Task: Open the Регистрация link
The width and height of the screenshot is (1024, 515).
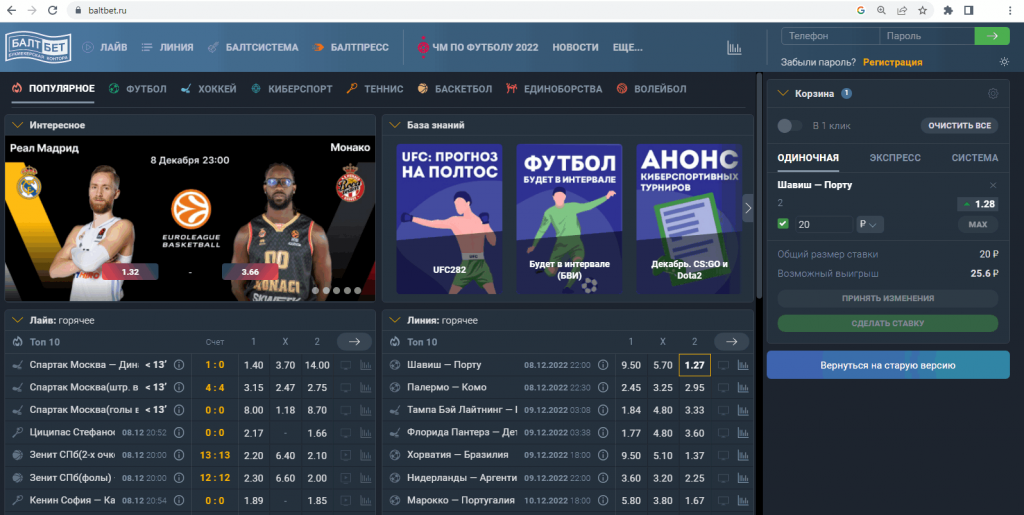Action: click(x=892, y=62)
